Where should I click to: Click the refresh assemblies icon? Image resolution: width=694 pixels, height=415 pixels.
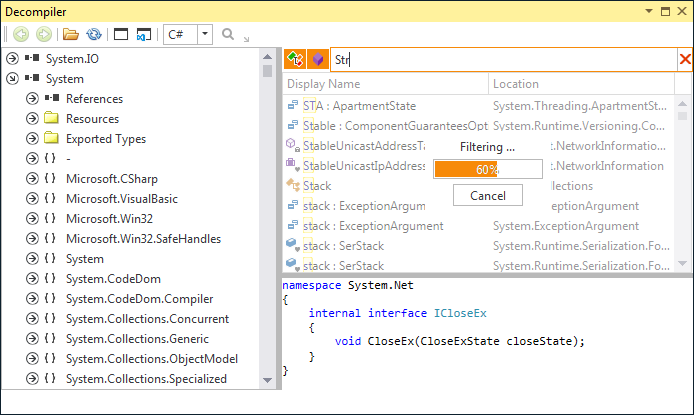[x=94, y=34]
